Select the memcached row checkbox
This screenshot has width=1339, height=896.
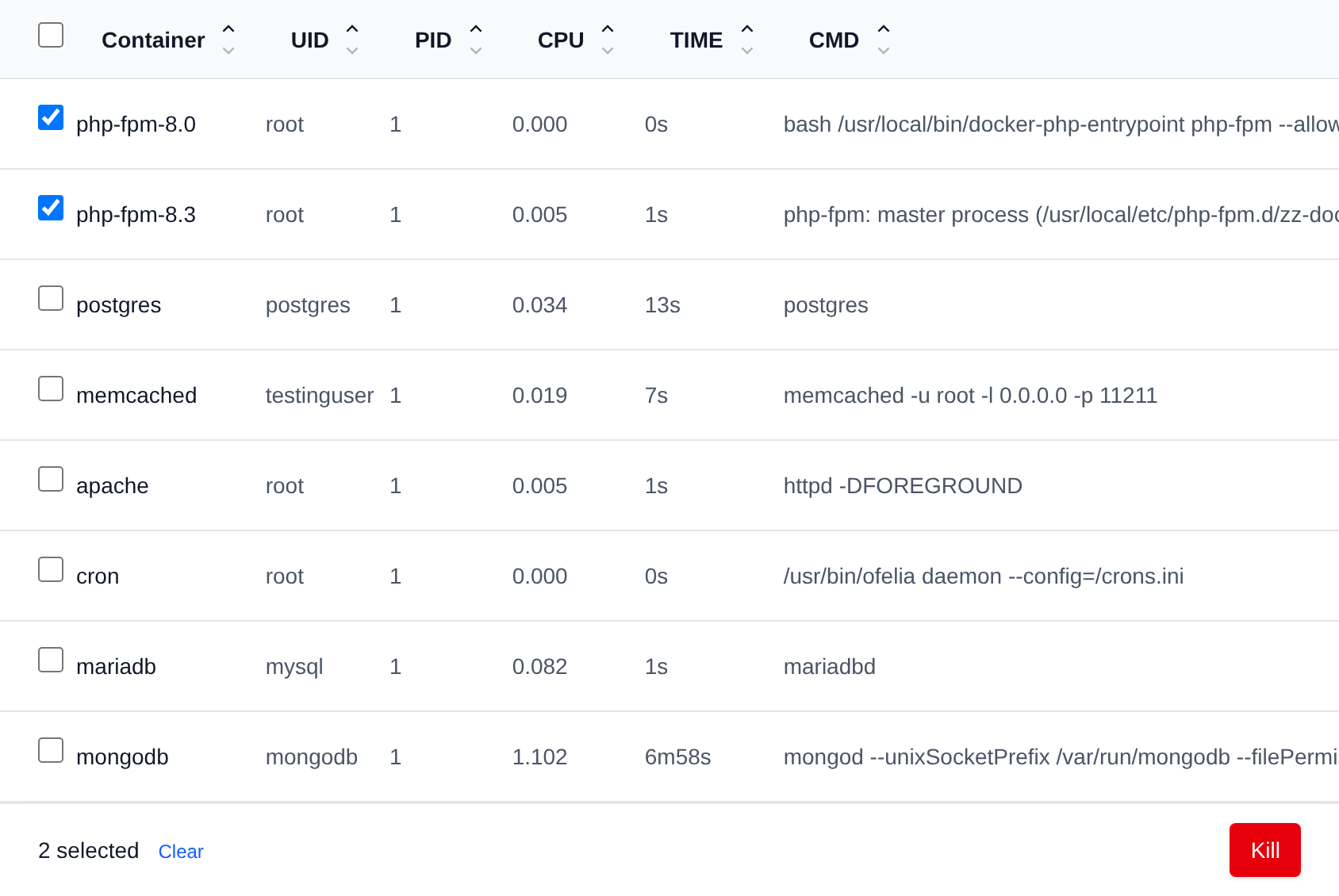(x=51, y=389)
